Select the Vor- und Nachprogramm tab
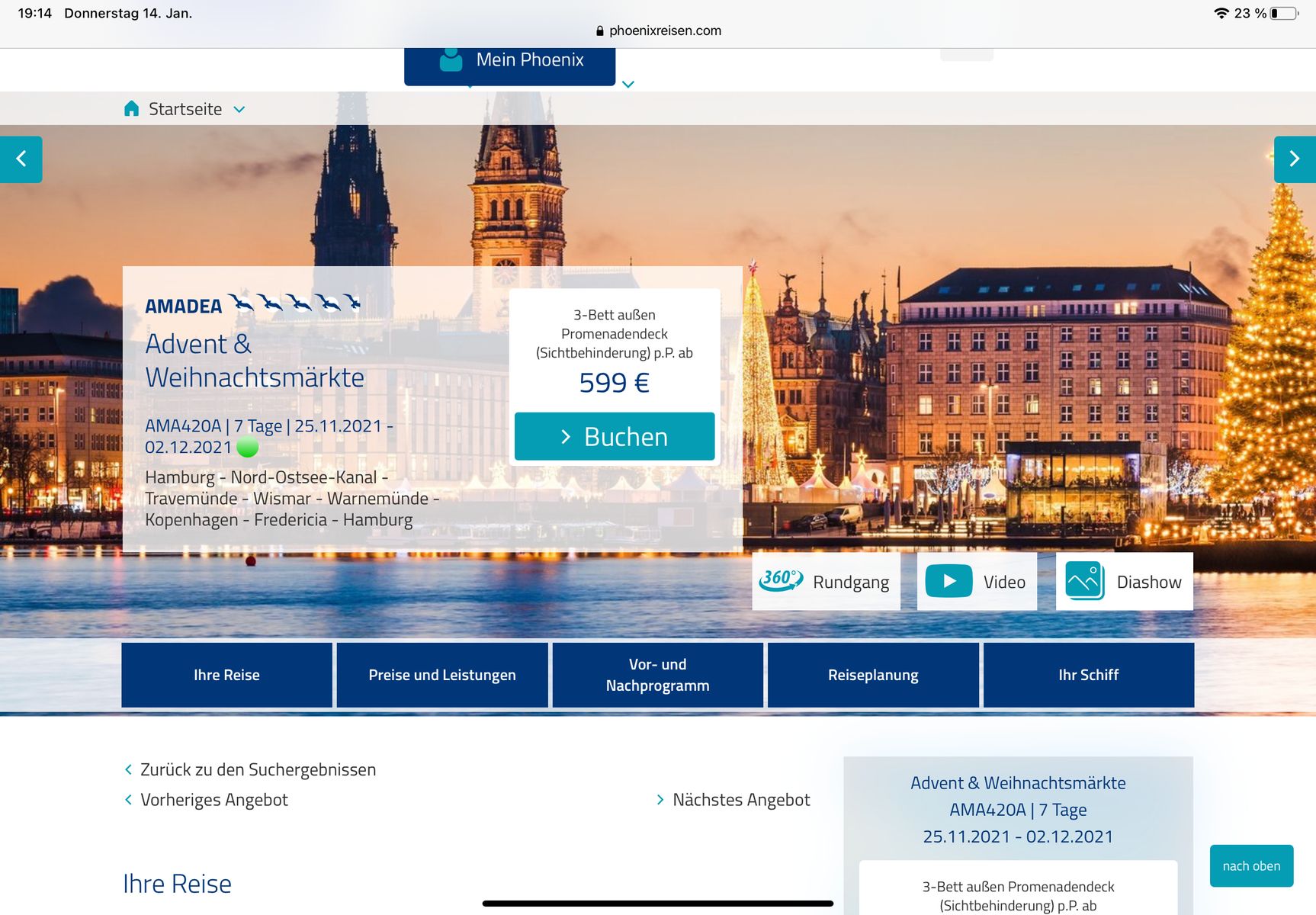 (x=657, y=675)
